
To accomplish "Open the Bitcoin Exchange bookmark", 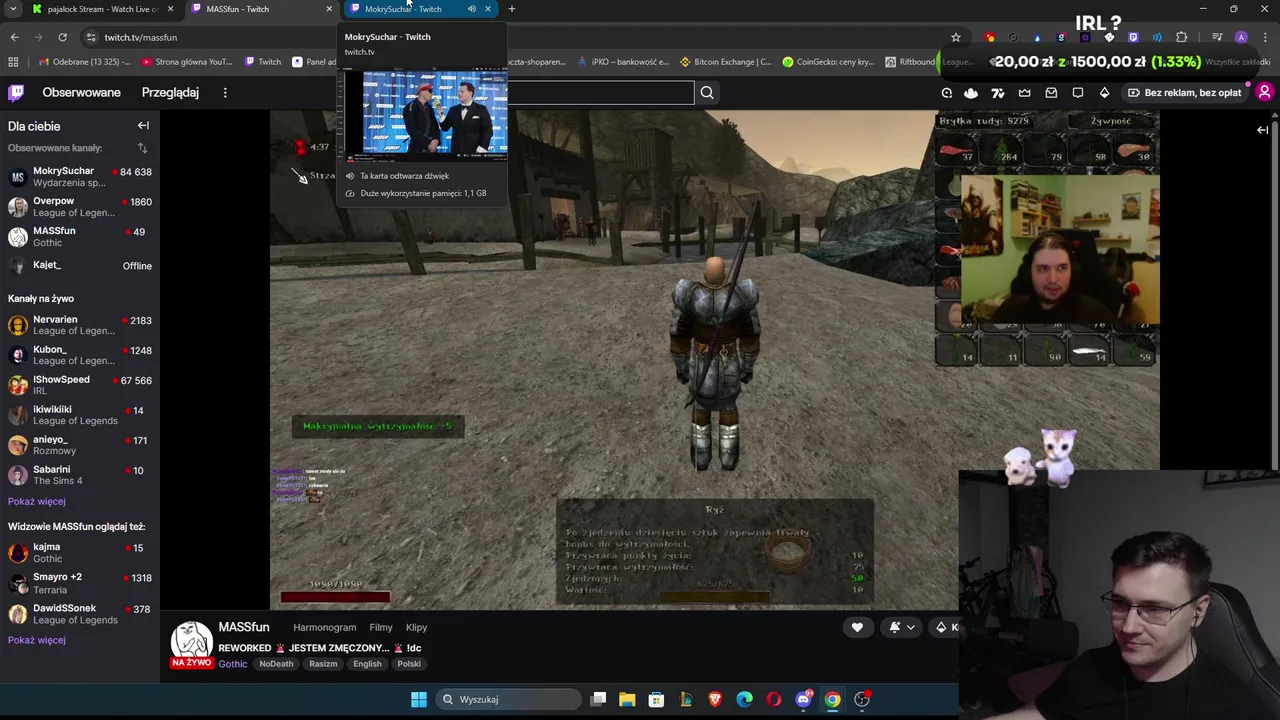I will 725,62.
